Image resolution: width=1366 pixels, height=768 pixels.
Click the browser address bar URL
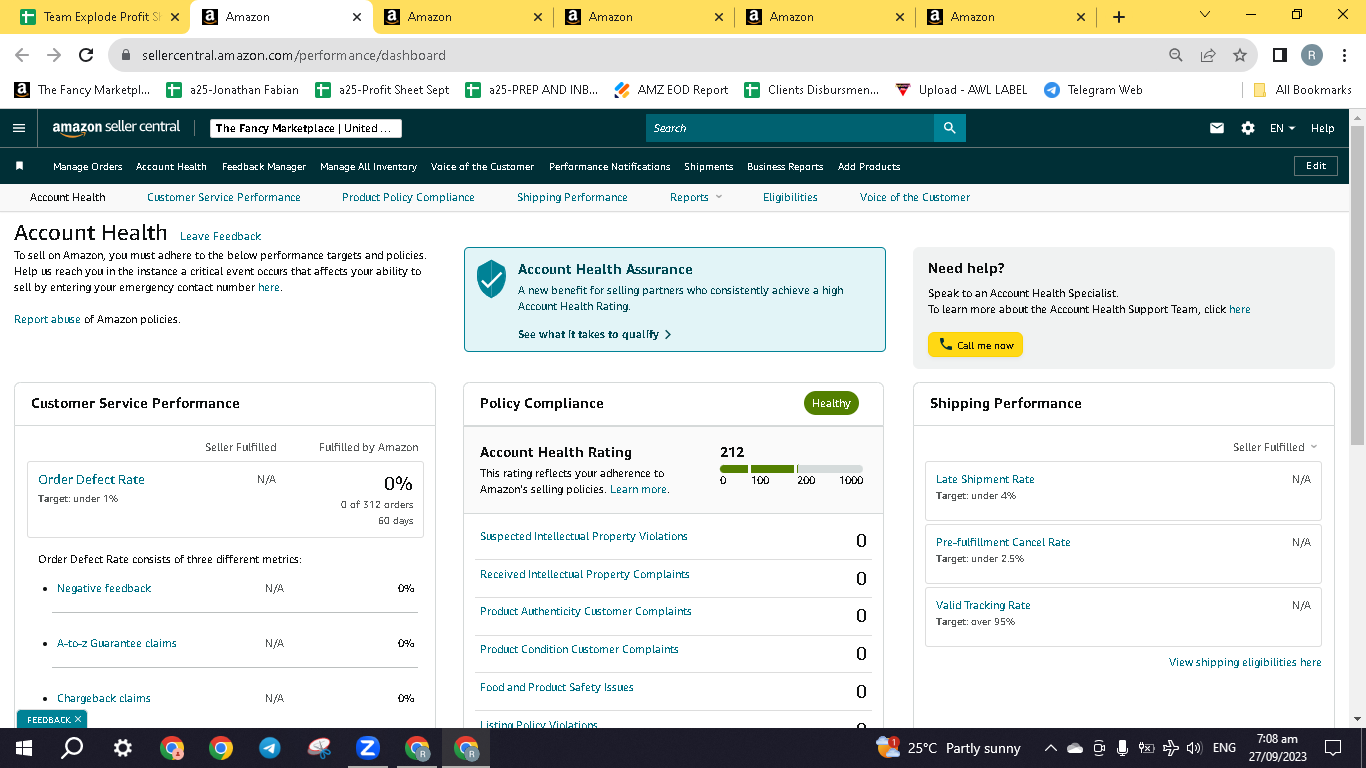[294, 55]
